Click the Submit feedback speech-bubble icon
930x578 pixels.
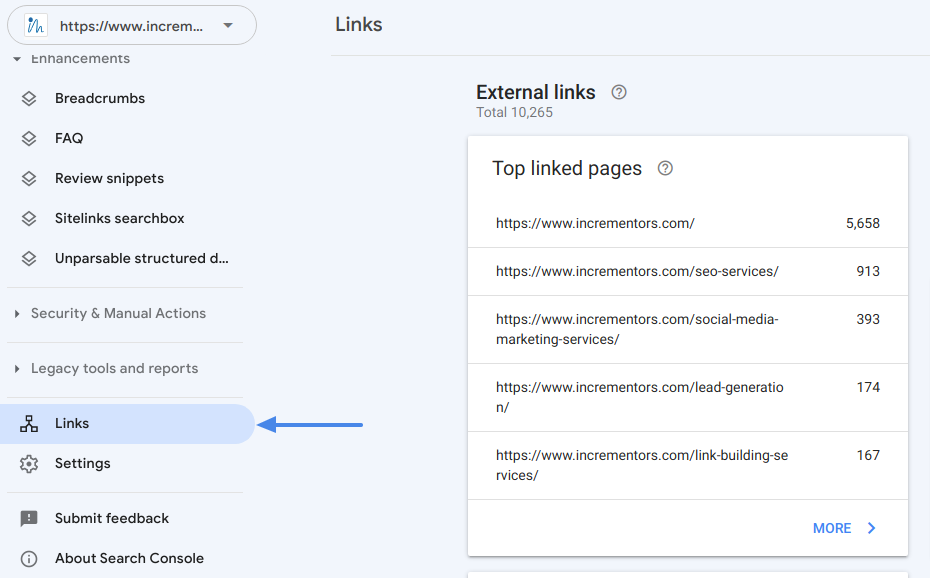(29, 519)
